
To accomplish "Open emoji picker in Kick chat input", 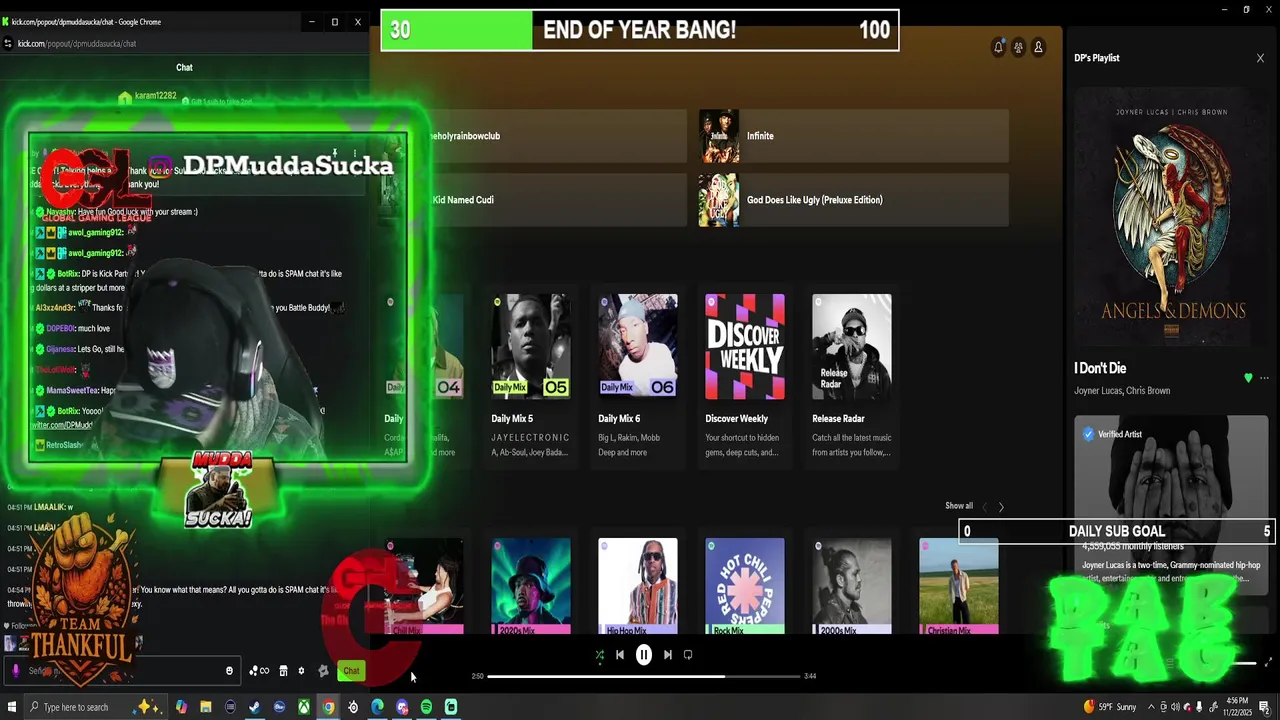I will pos(229,671).
